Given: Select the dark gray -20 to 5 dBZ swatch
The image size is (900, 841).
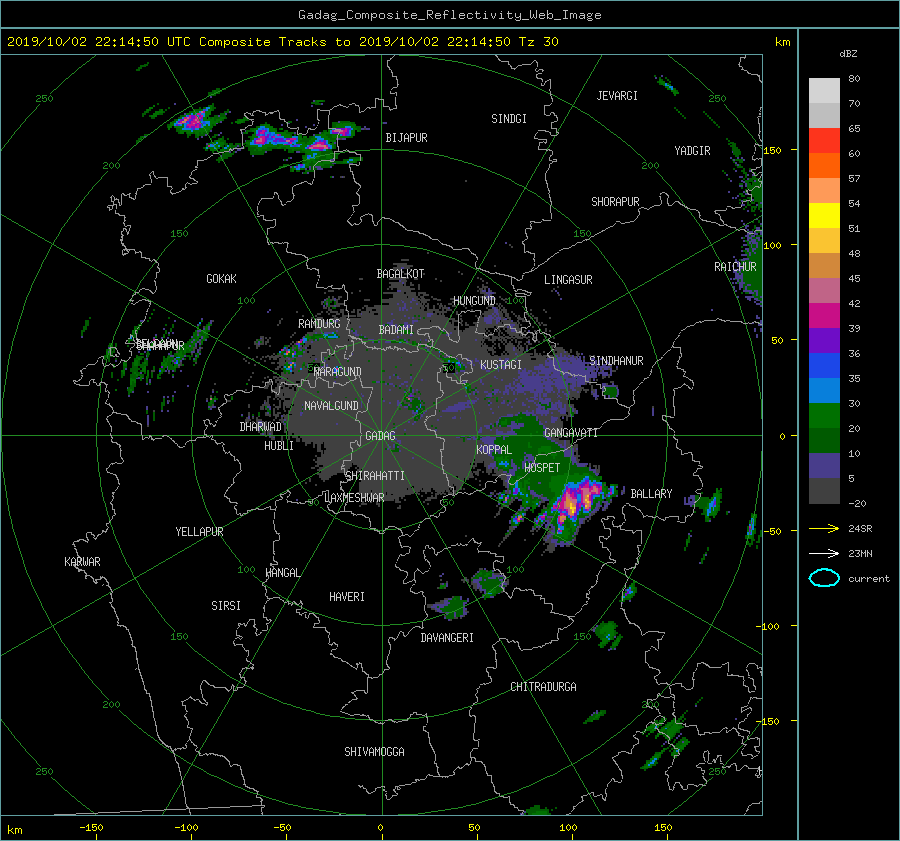Looking at the screenshot, I should (x=824, y=491).
